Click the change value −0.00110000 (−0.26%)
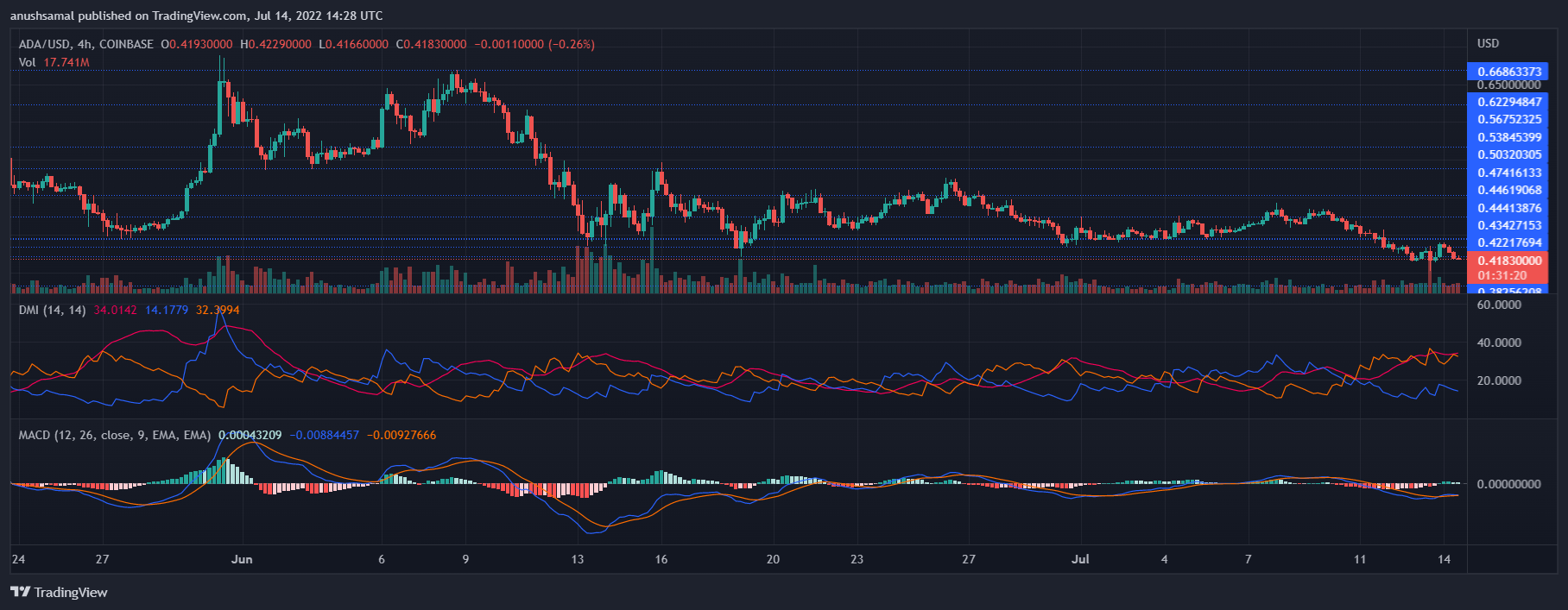The height and width of the screenshot is (610, 1568). point(535,44)
